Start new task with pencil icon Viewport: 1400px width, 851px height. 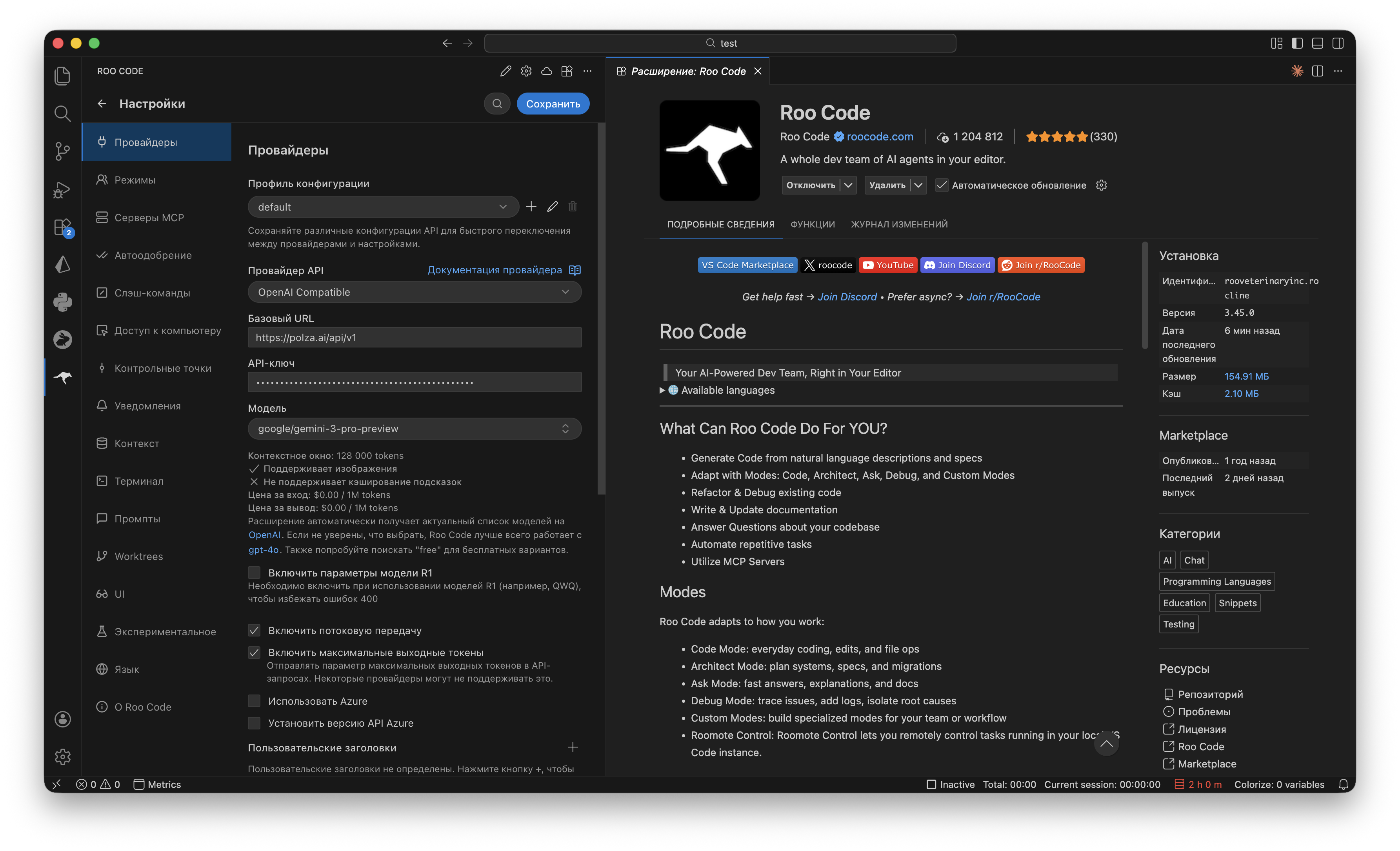[505, 71]
